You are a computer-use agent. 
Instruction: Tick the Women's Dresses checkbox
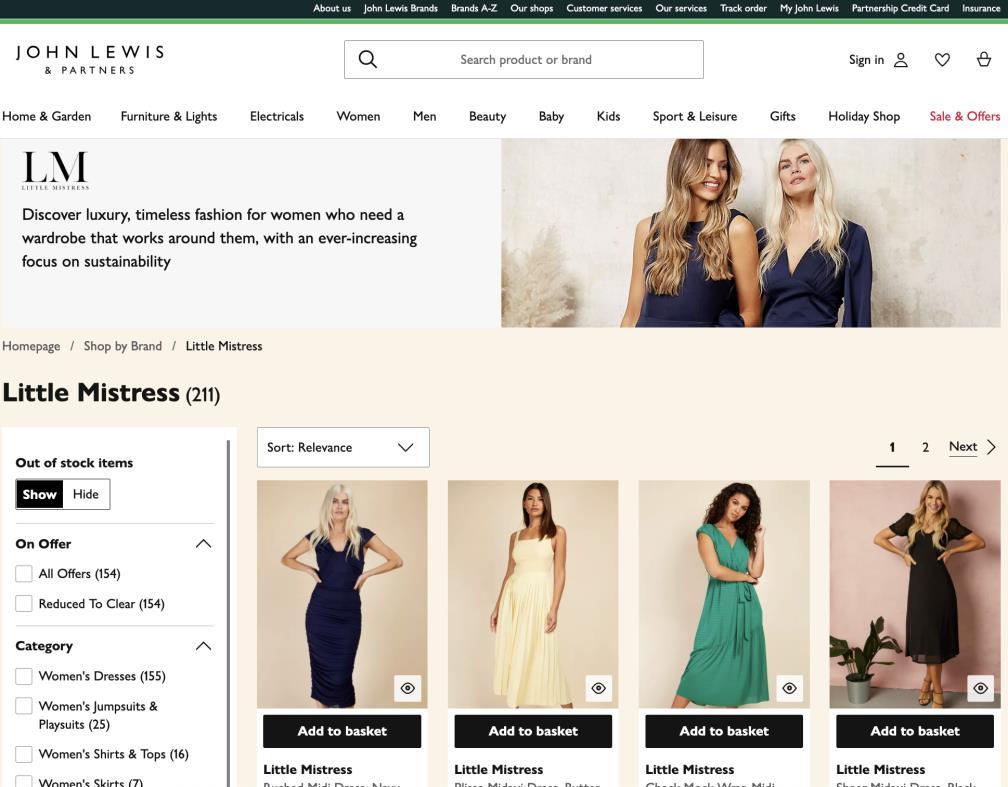24,676
